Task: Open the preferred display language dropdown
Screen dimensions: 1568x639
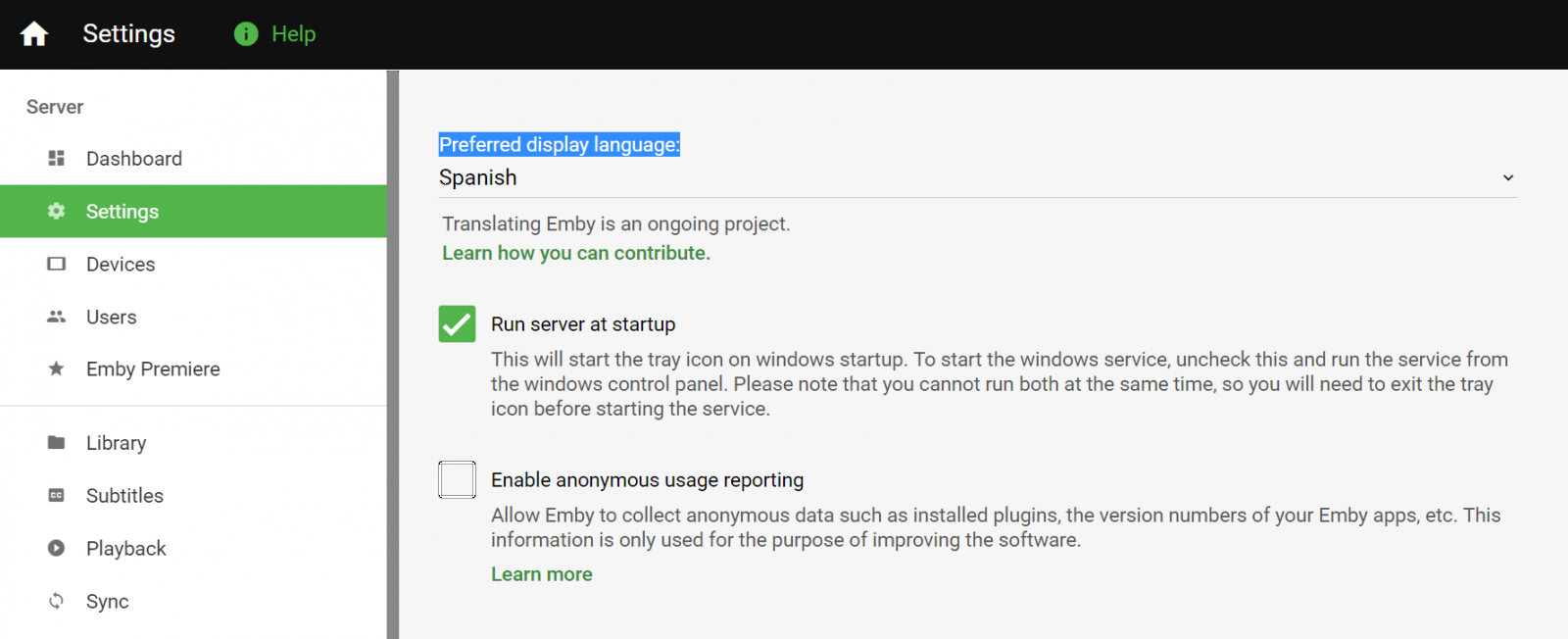Action: 970,178
